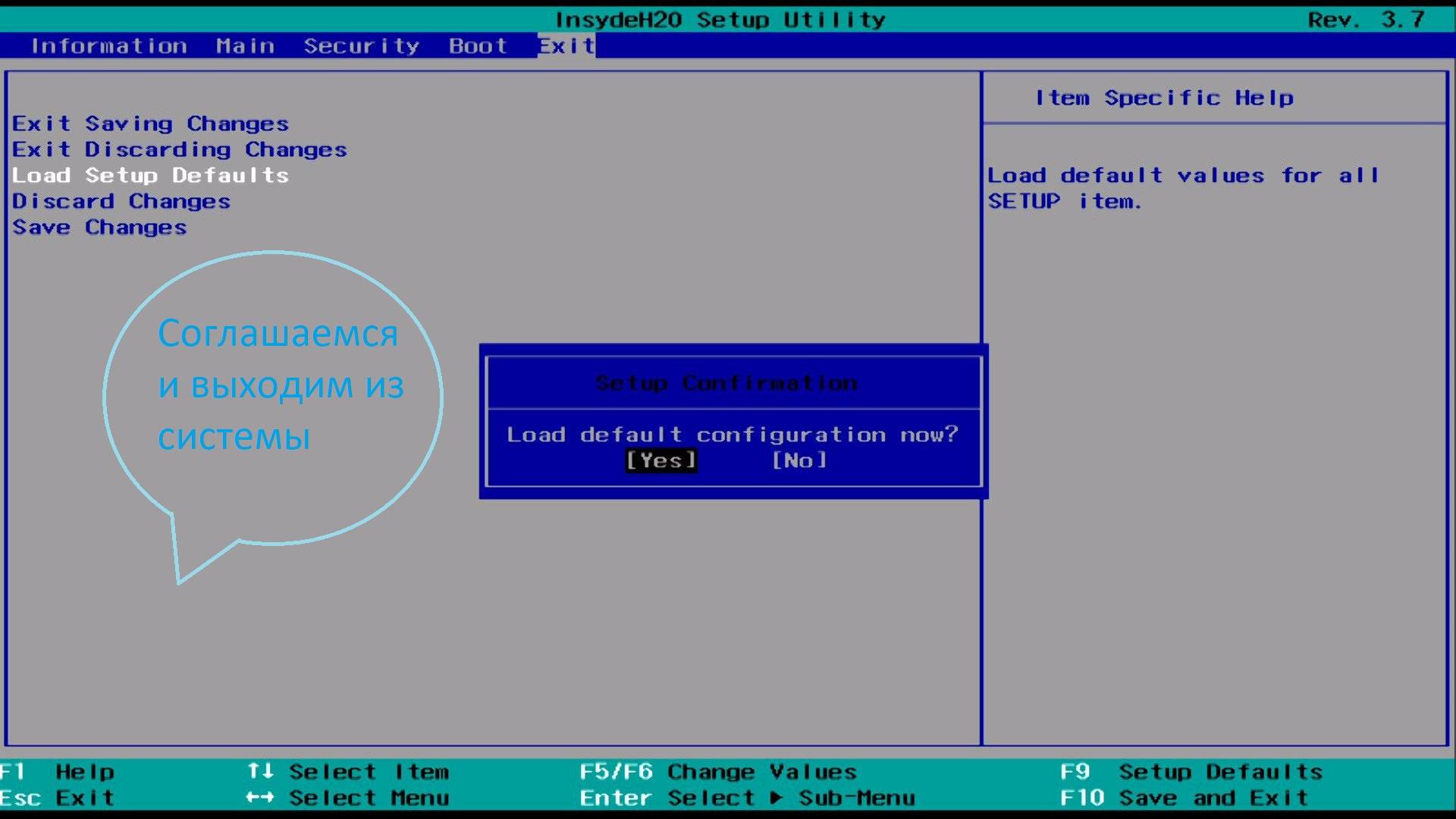This screenshot has width=1456, height=819.
Task: Click the left-right arrows Select Menu icon
Action: pos(260,798)
